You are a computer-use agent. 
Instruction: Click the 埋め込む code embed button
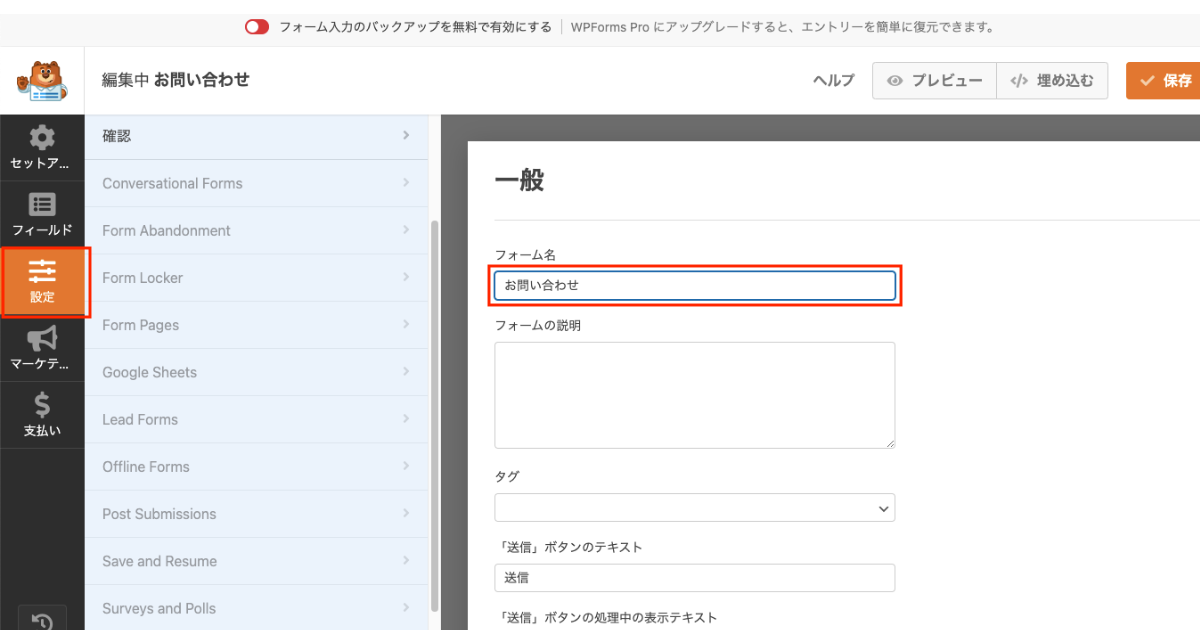(x=1052, y=81)
